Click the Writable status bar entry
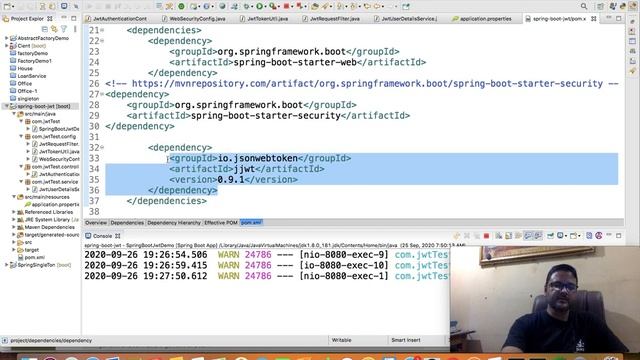This screenshot has height=360, width=640. click(x=341, y=340)
